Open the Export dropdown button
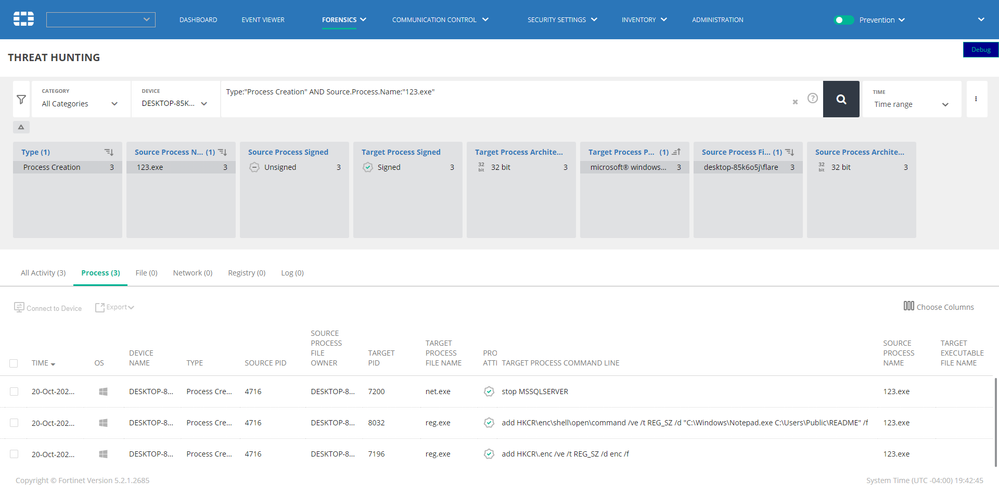Image resolution: width=999 pixels, height=488 pixels. point(115,308)
